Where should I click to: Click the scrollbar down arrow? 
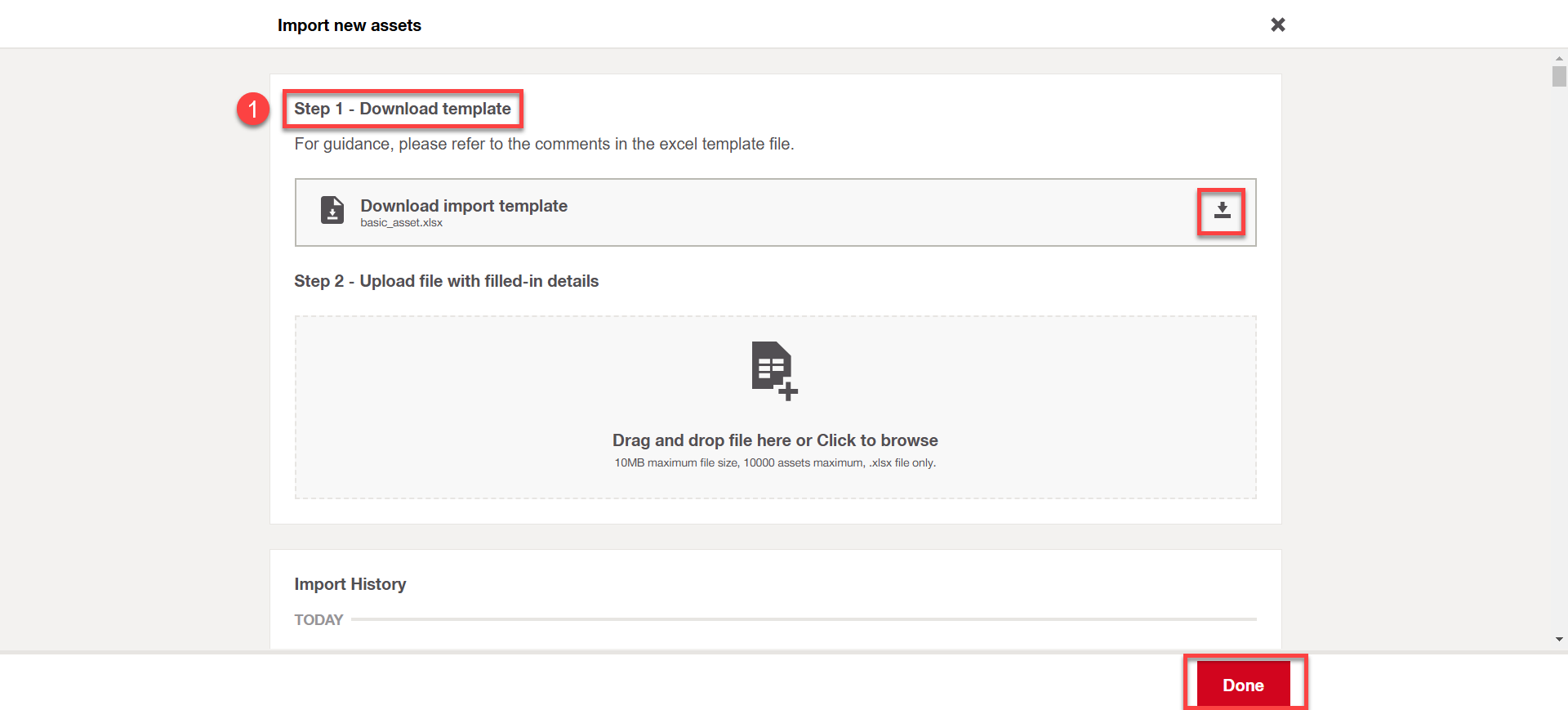point(1559,640)
